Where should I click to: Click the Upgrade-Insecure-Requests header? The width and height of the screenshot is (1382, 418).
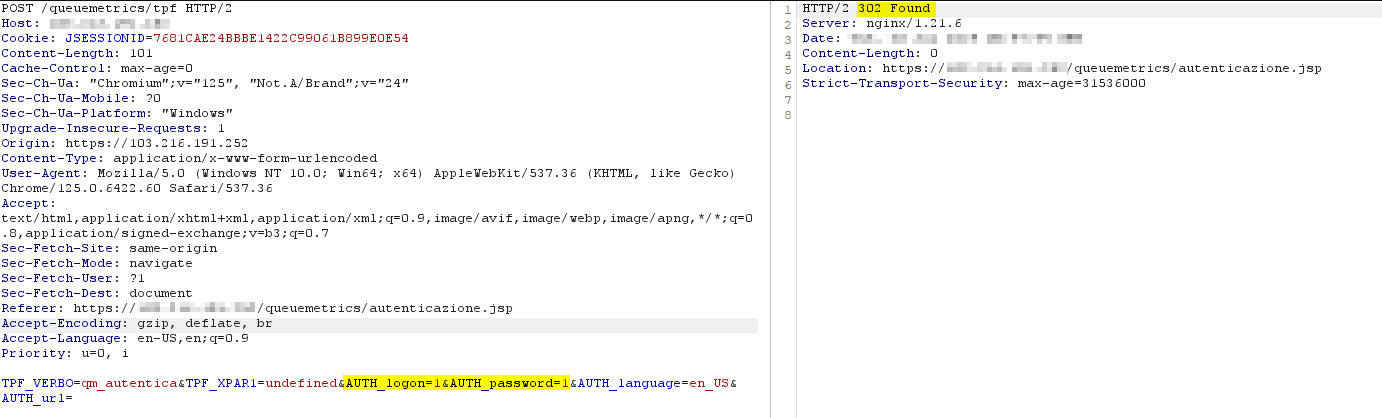(x=113, y=128)
